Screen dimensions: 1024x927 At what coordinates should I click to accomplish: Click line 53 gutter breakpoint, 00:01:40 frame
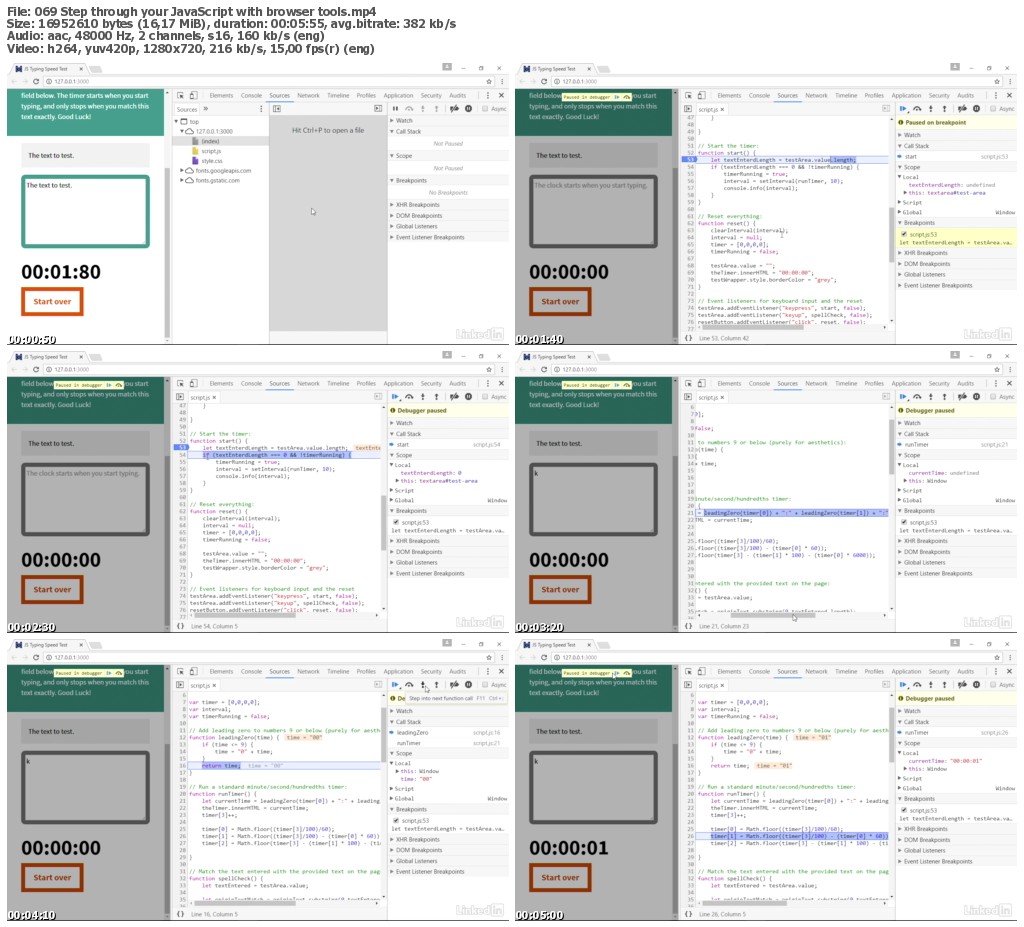689,159
